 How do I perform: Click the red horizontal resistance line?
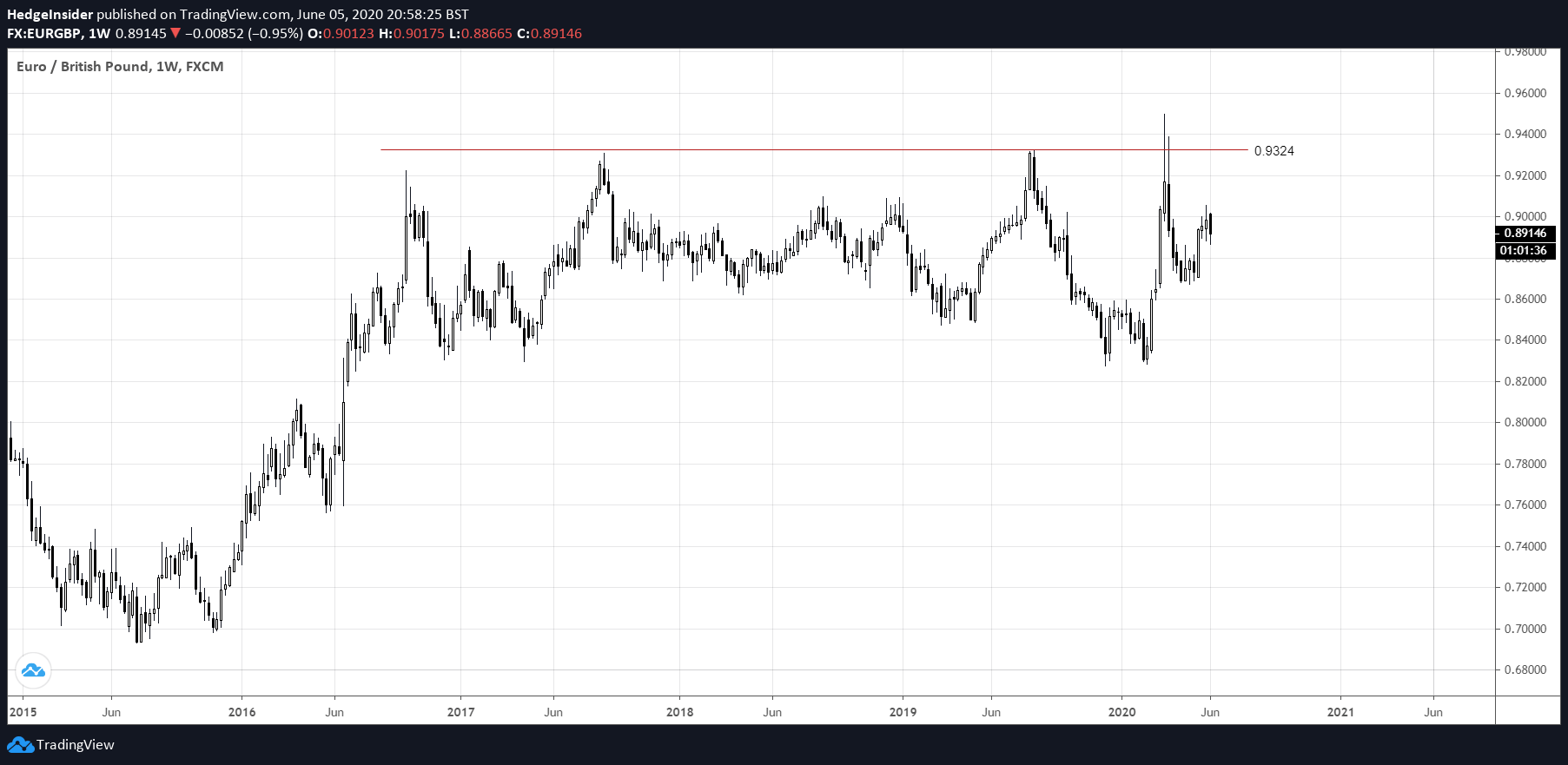814,149
